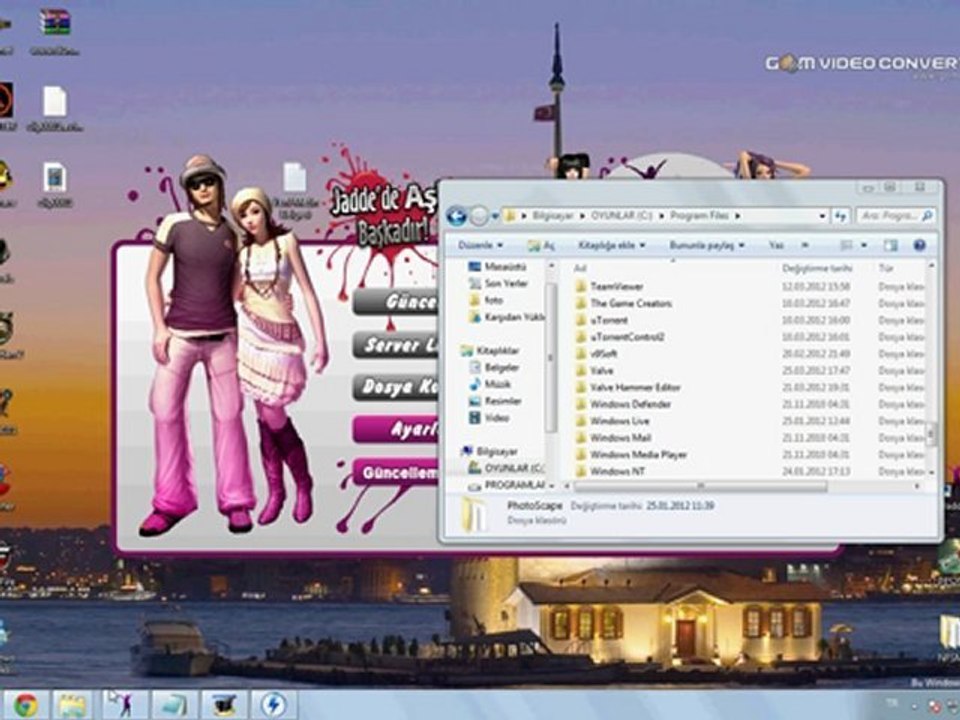Select Bilgisayar in the navigation pane

(490, 451)
